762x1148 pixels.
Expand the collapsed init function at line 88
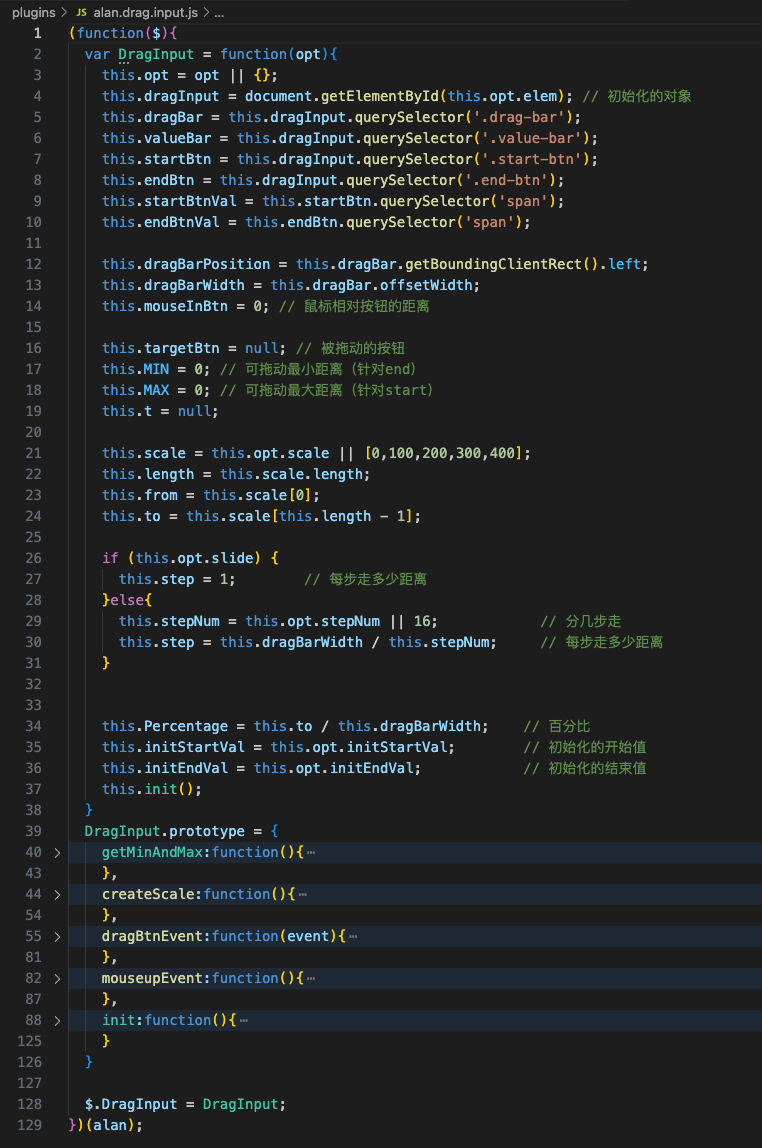(x=57, y=1020)
